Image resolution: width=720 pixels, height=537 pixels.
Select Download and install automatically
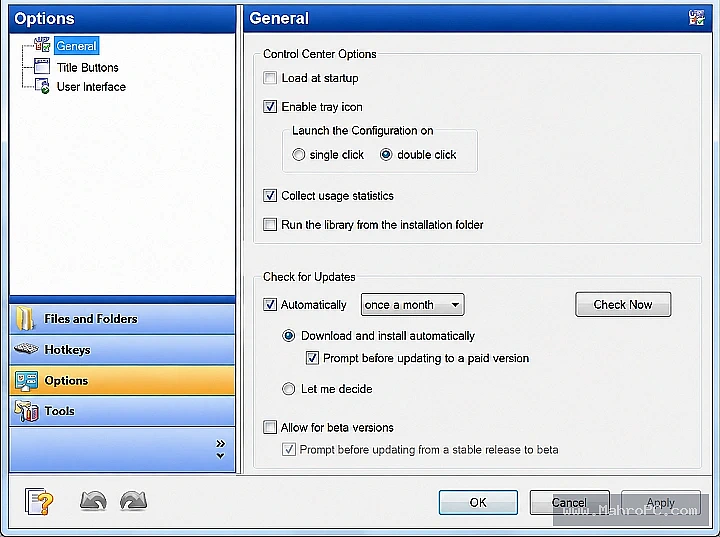288,336
